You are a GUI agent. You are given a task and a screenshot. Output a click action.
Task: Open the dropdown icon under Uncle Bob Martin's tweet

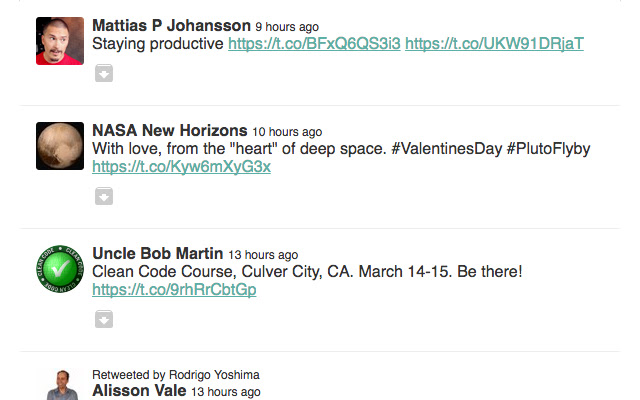pyautogui.click(x=103, y=319)
